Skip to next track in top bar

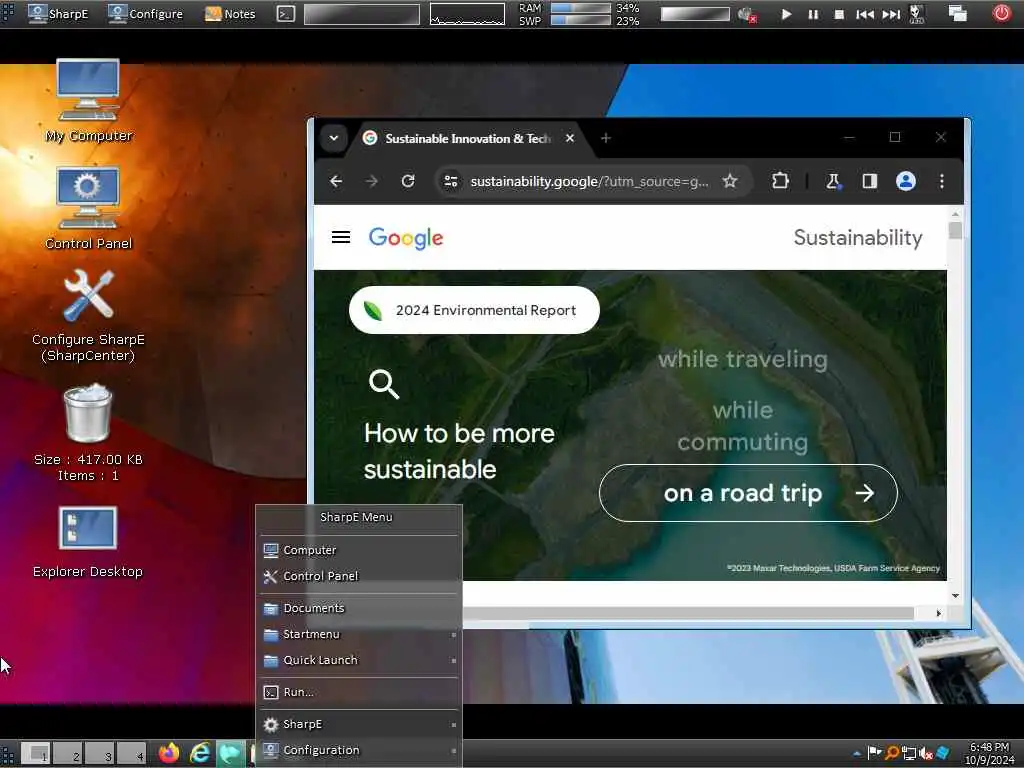tap(891, 14)
